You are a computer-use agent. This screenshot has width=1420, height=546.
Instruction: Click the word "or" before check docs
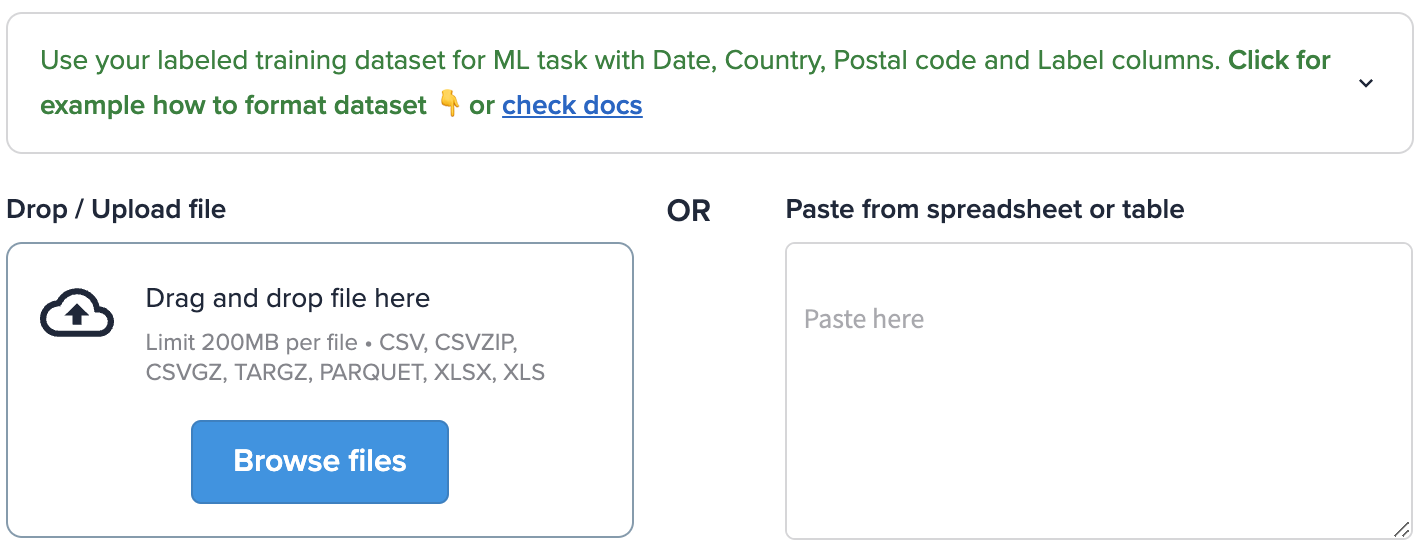[x=482, y=105]
